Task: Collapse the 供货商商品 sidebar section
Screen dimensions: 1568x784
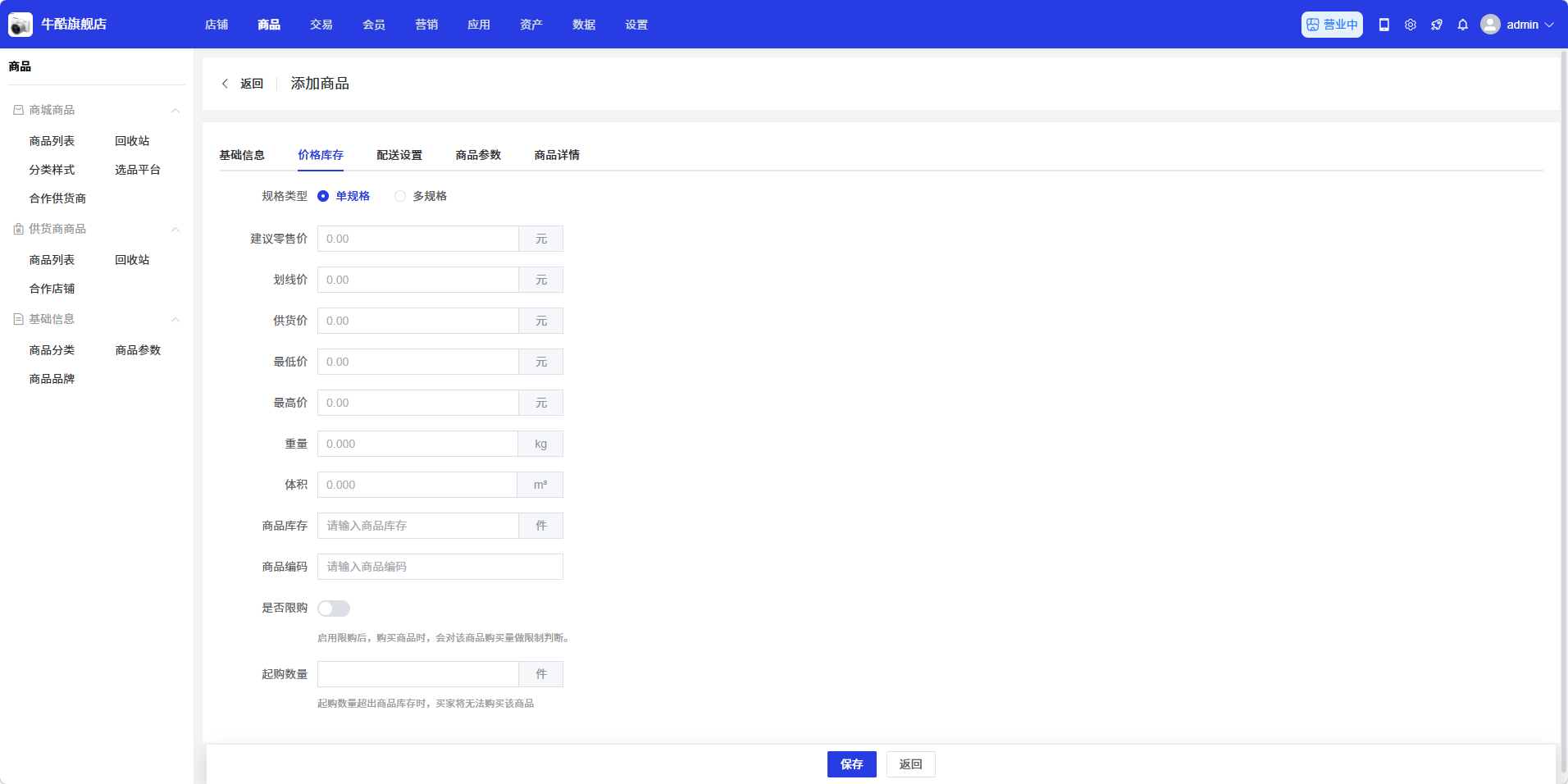Action: pos(175,230)
